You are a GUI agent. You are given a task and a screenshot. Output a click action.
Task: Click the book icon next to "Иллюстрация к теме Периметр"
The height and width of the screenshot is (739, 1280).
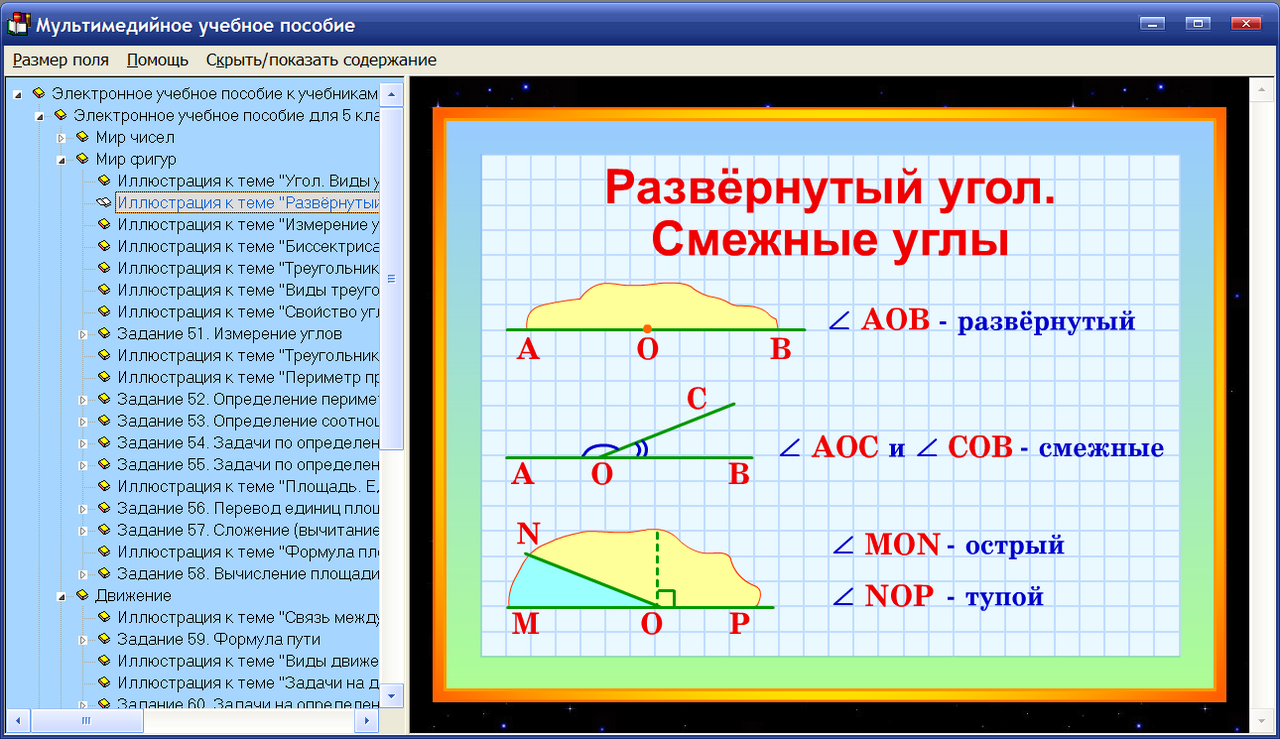click(x=103, y=377)
